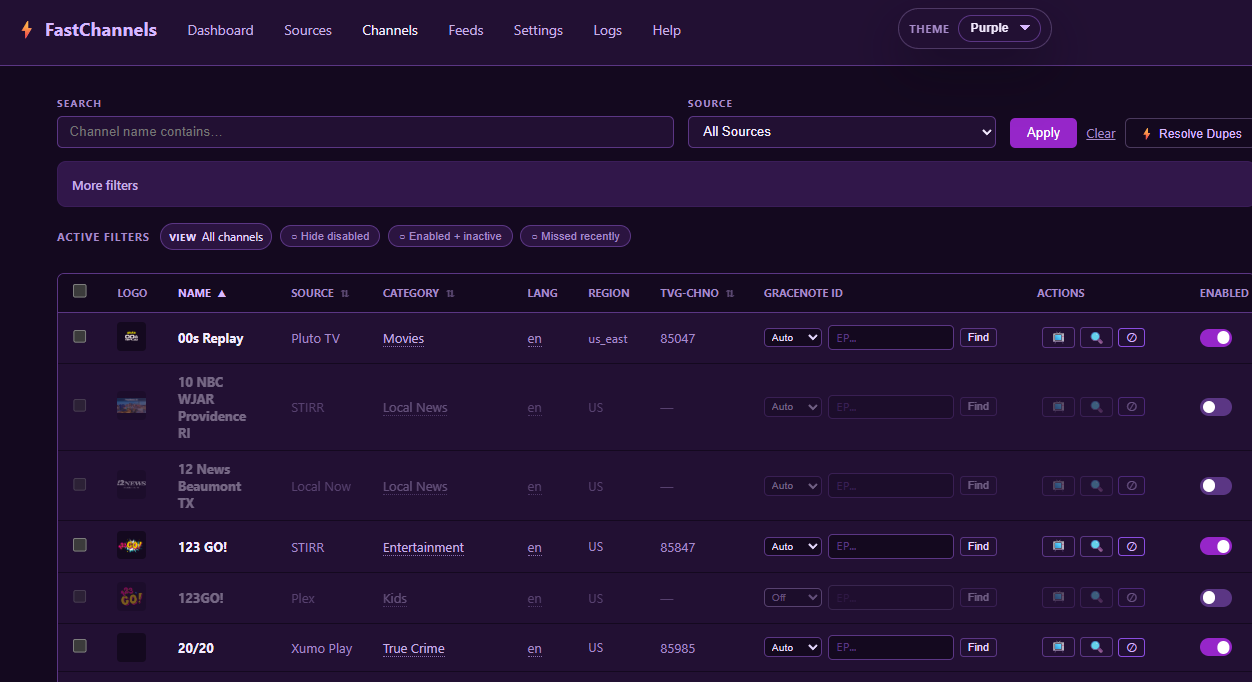This screenshot has height=682, width=1252.
Task: Click the TV icon in the 20/20 row
Action: pyautogui.click(x=1058, y=648)
